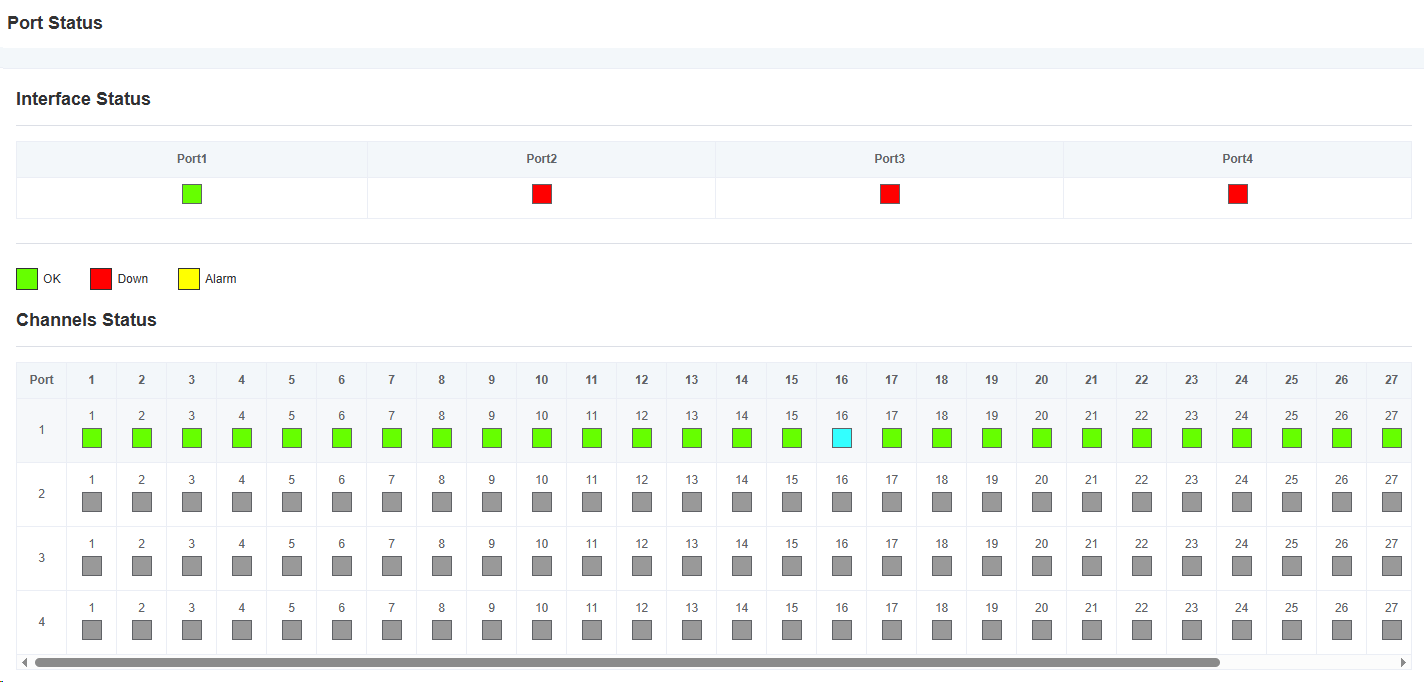1424x682 pixels.
Task: Click the scrollbar right arrow
Action: [x=1404, y=662]
